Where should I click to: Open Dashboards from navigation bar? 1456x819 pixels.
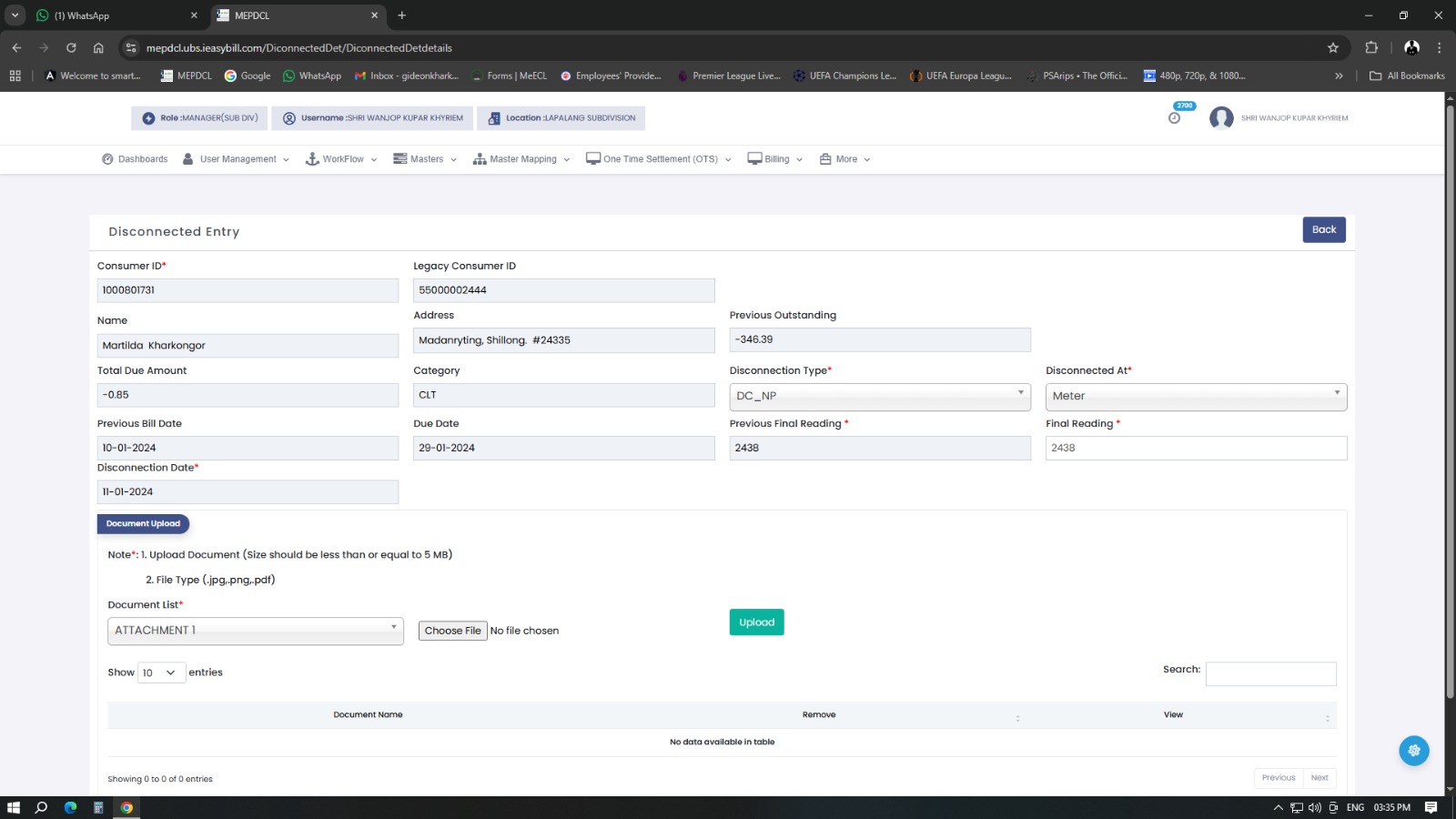(x=135, y=159)
